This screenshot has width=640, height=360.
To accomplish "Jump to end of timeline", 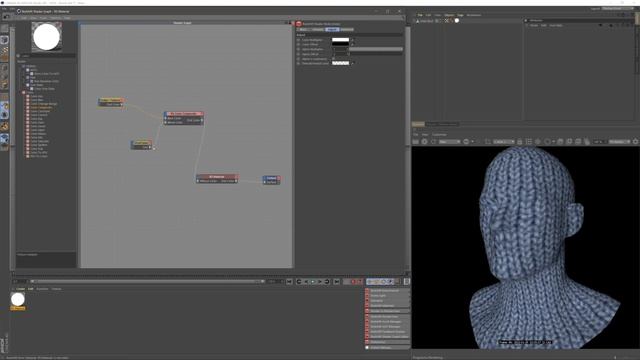I will pyautogui.click(x=337, y=282).
